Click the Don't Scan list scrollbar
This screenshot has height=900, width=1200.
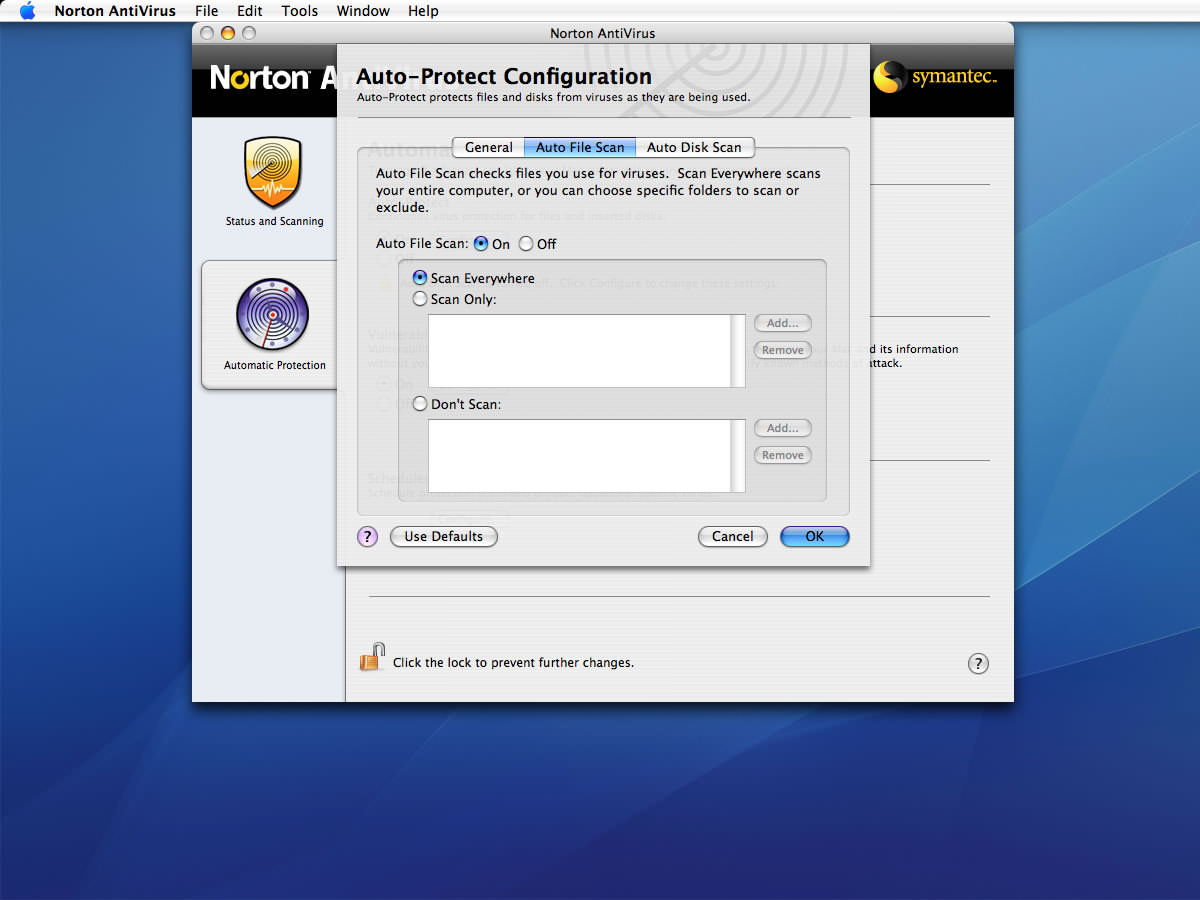pyautogui.click(x=739, y=456)
